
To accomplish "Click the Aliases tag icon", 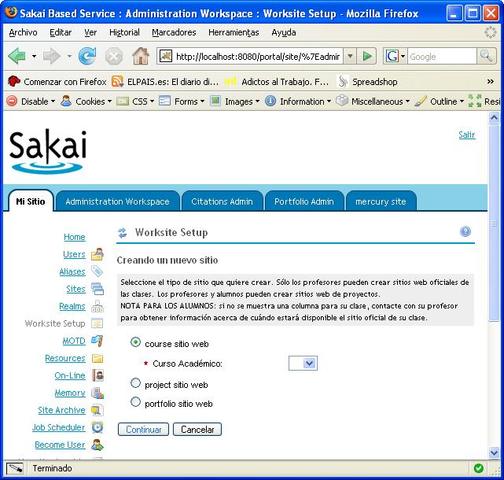I will 97,271.
